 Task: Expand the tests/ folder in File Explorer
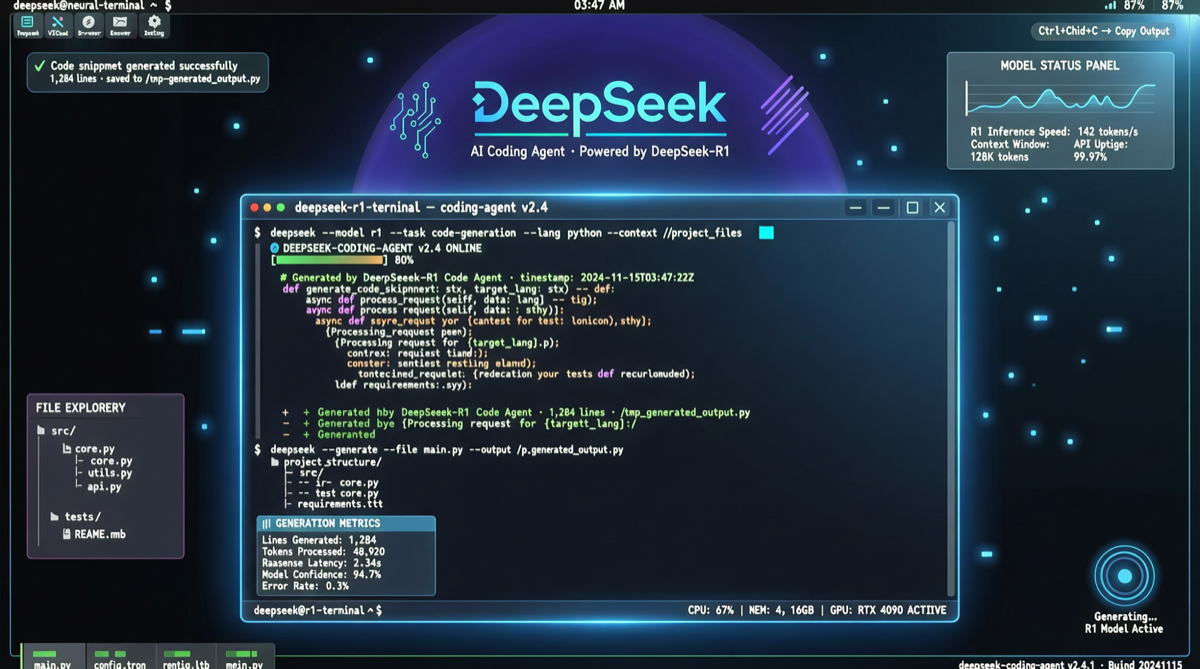coord(75,517)
